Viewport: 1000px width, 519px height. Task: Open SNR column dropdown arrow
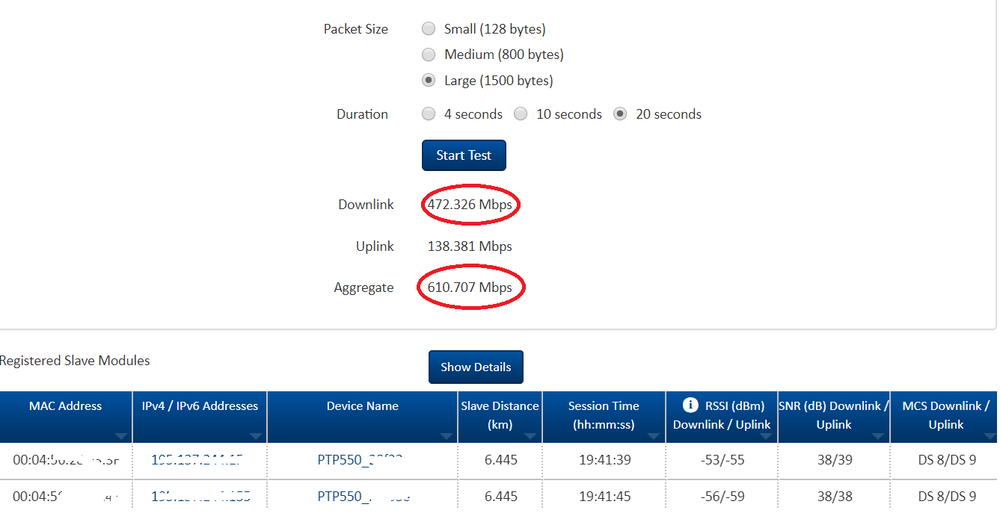point(878,436)
